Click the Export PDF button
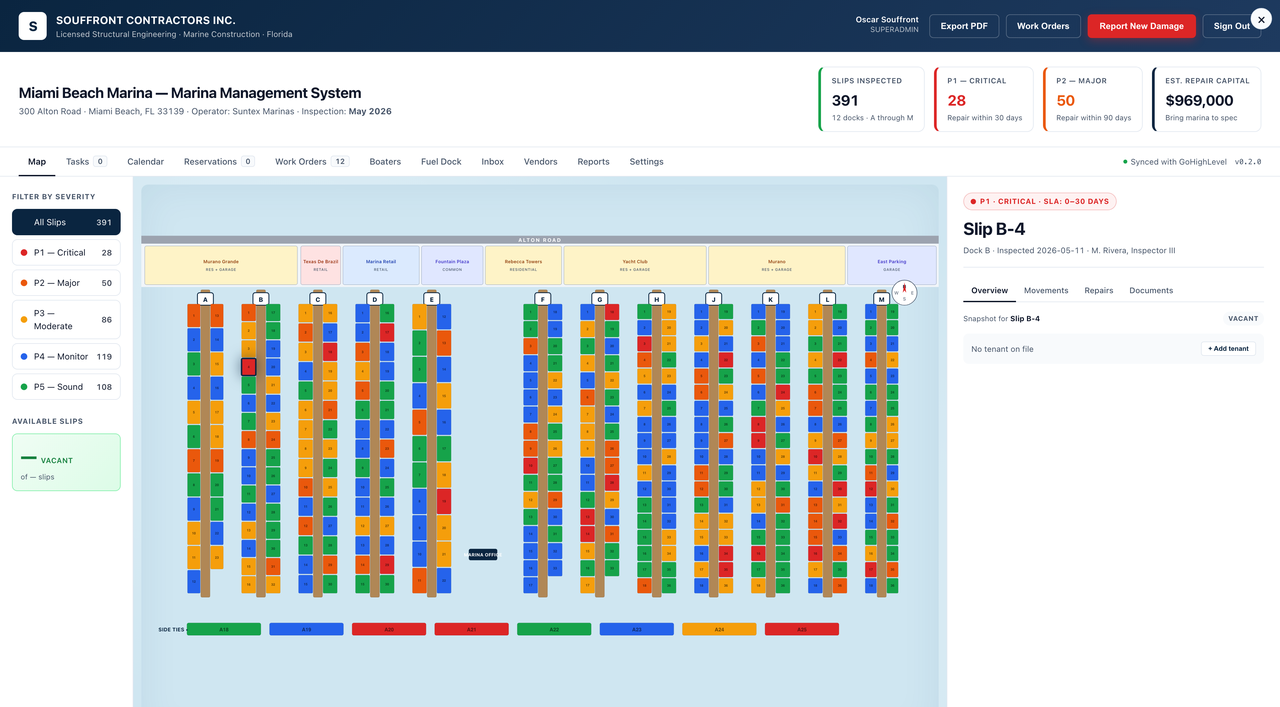The image size is (1280, 707). tap(964, 26)
